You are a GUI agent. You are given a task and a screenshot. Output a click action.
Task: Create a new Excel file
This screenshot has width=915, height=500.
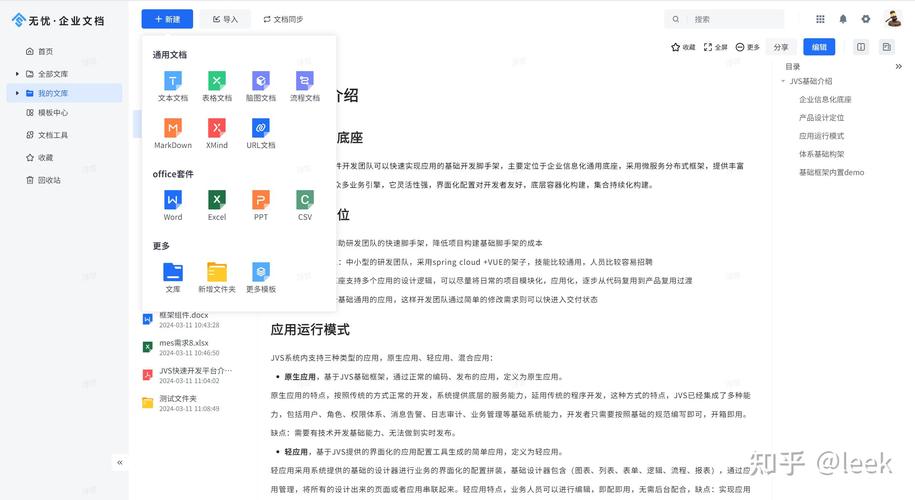216,205
